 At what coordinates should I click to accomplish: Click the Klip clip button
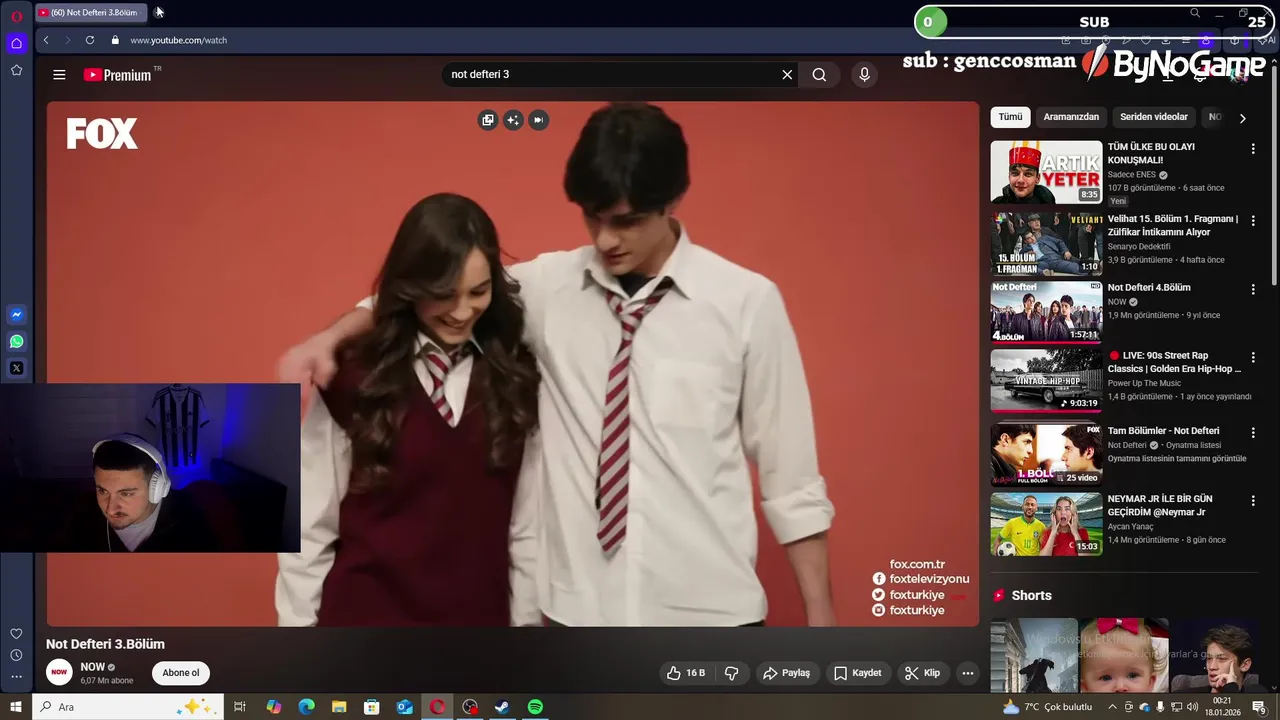[922, 673]
